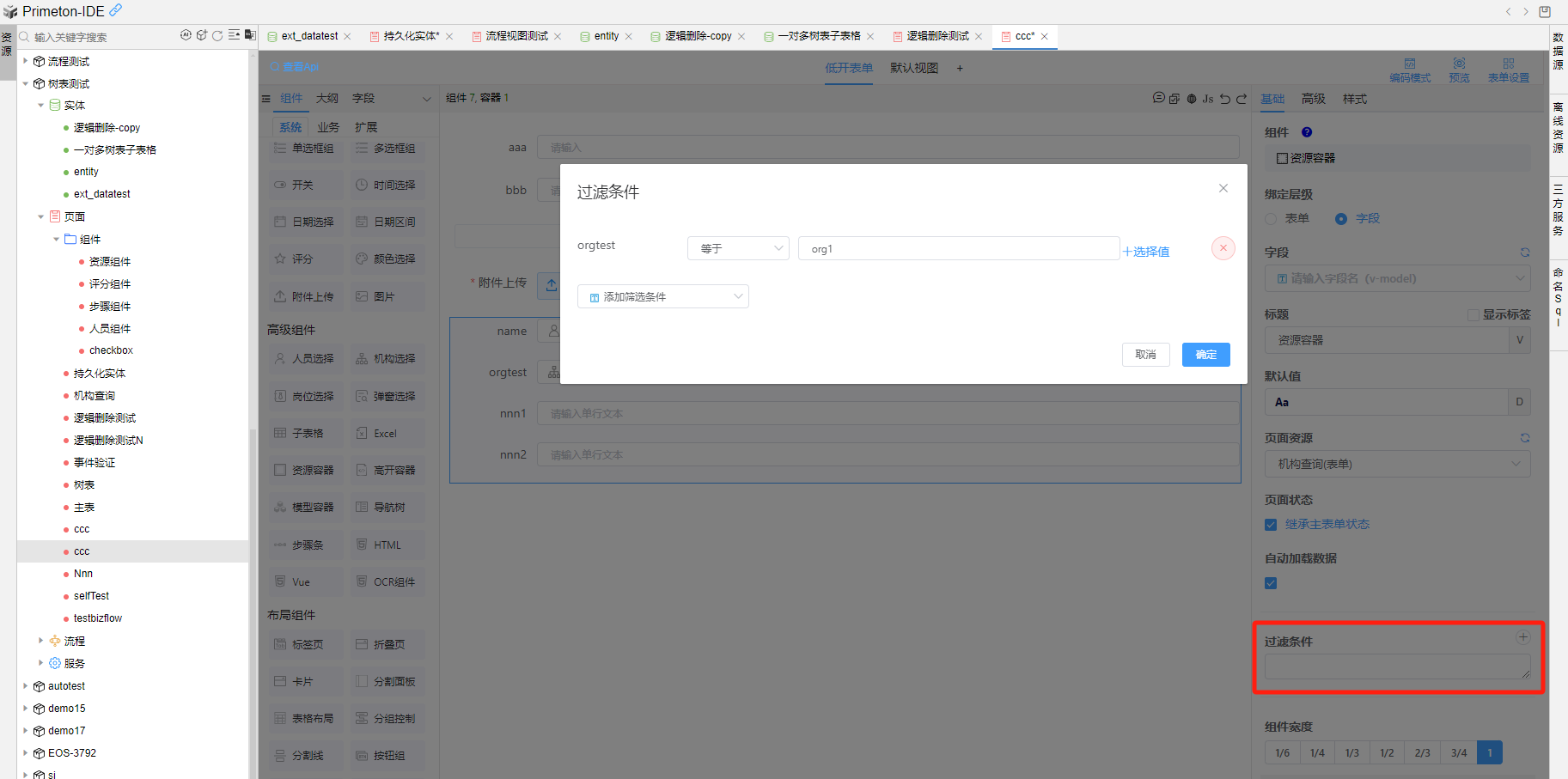Click the 编码模式 code mode icon
Image resolution: width=1568 pixels, height=779 pixels.
click(x=1410, y=70)
